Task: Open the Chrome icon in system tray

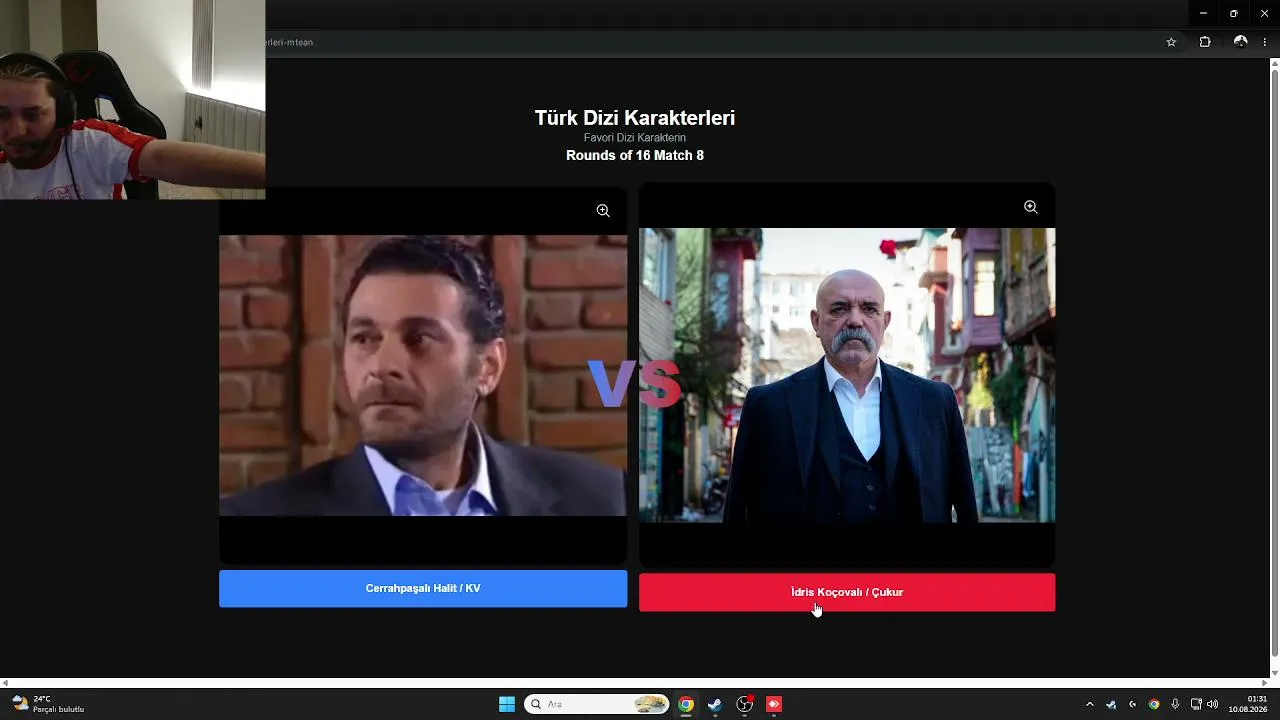Action: click(x=1154, y=704)
